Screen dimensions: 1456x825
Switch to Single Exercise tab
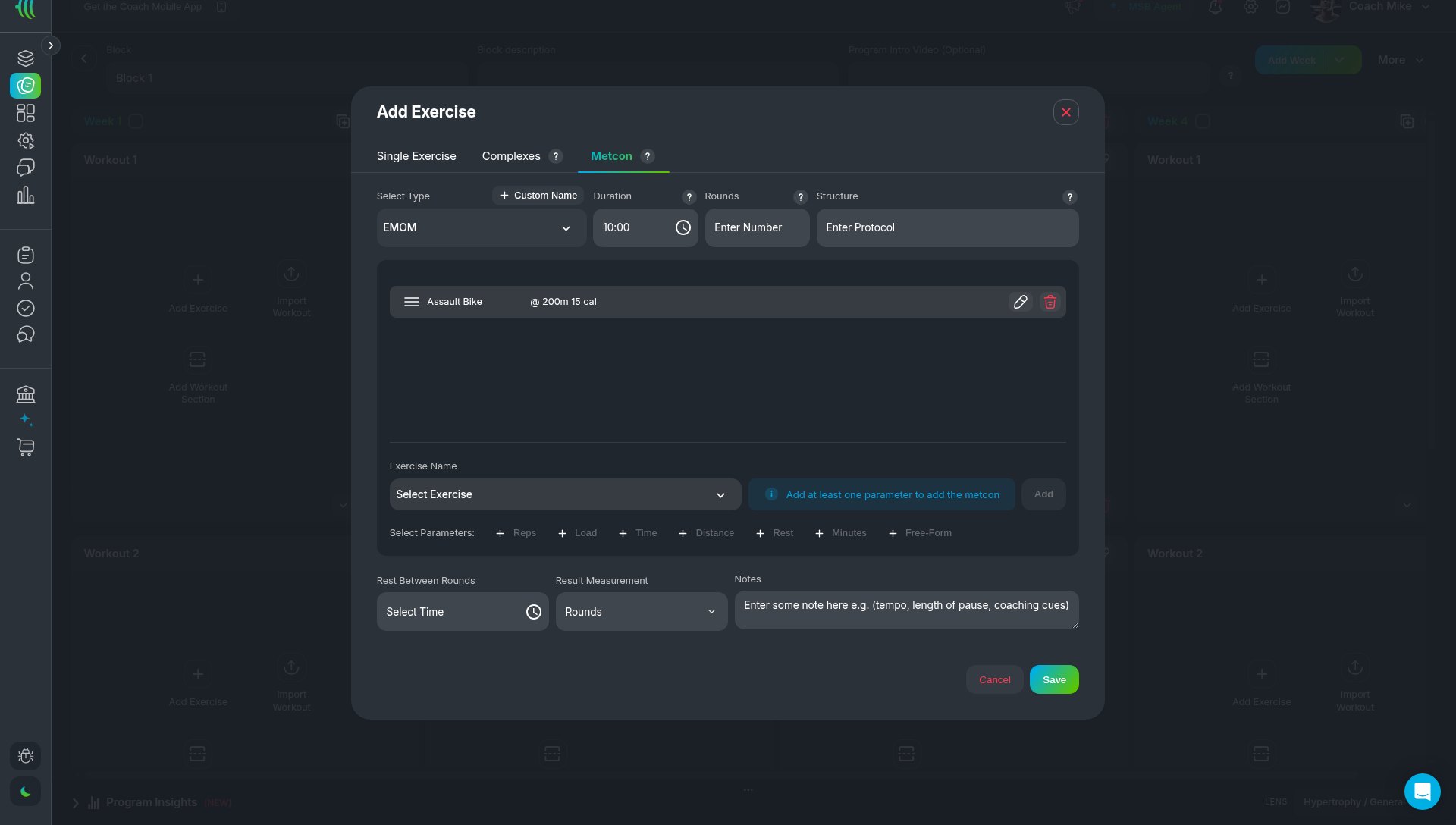tap(416, 156)
